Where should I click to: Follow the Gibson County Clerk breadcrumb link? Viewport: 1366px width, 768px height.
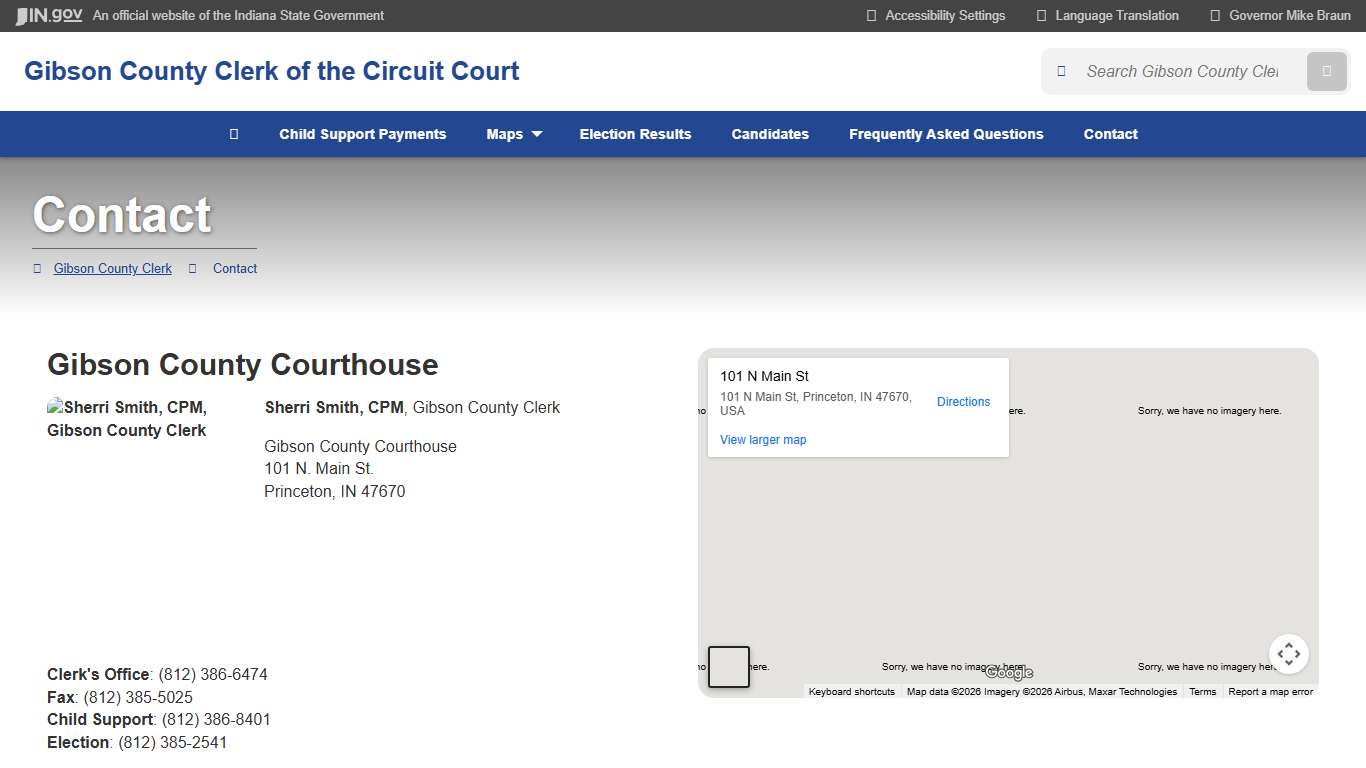click(x=112, y=268)
